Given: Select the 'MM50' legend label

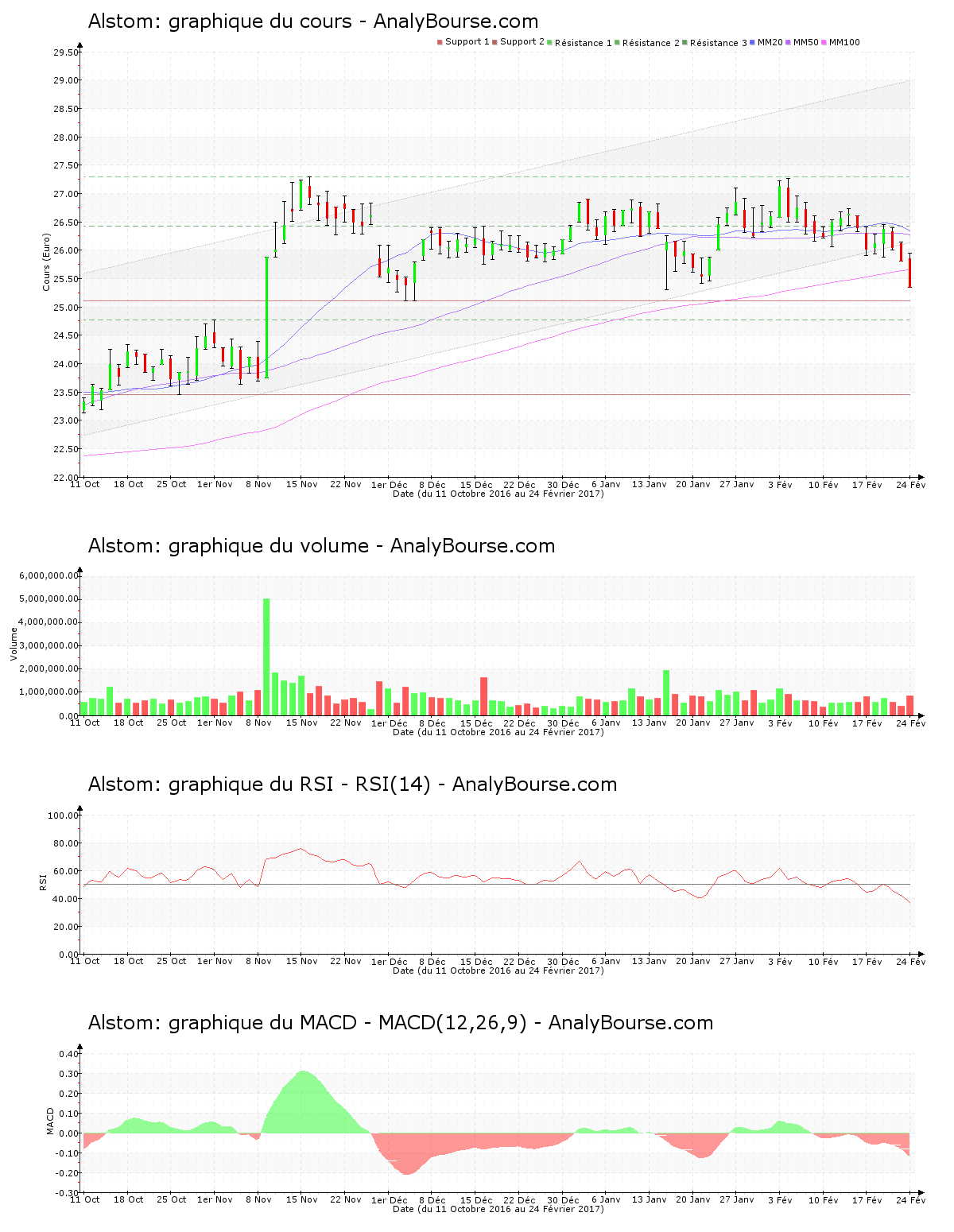Looking at the screenshot, I should tap(806, 42).
